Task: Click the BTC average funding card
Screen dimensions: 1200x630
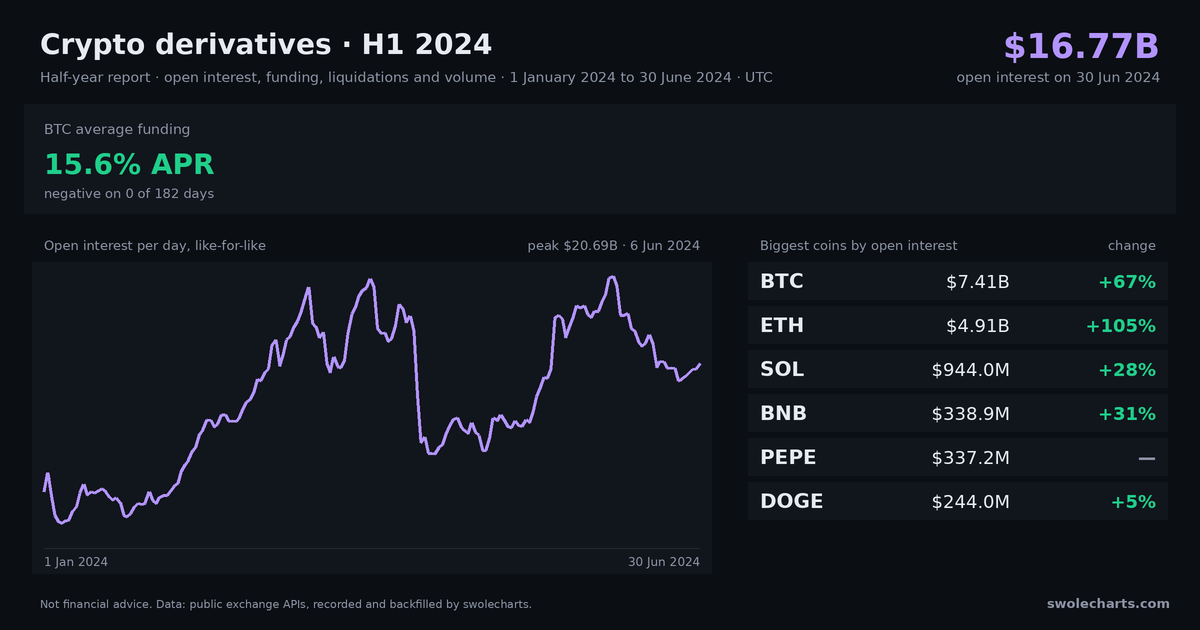Action: point(600,159)
